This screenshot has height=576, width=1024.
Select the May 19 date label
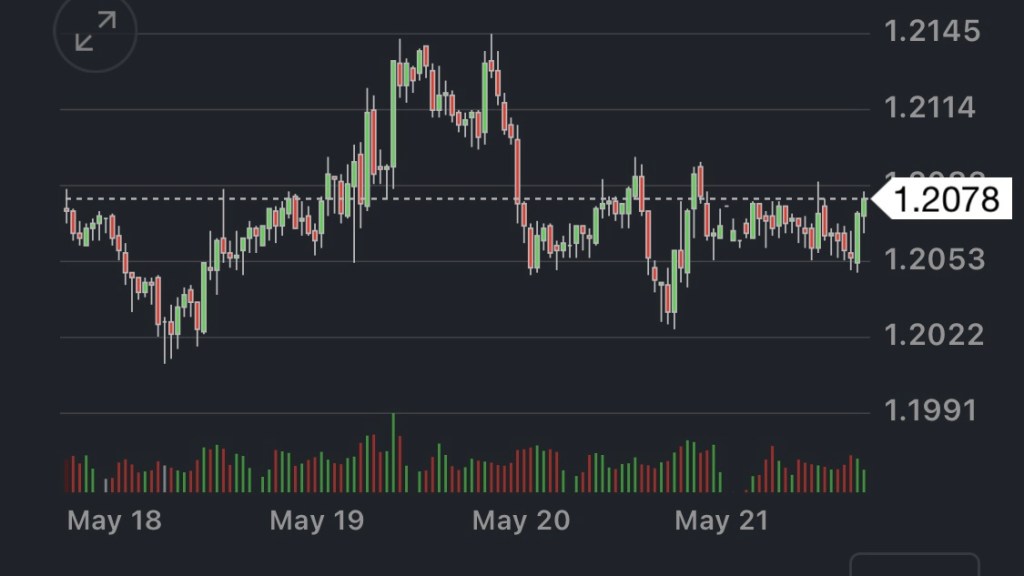tap(316, 520)
